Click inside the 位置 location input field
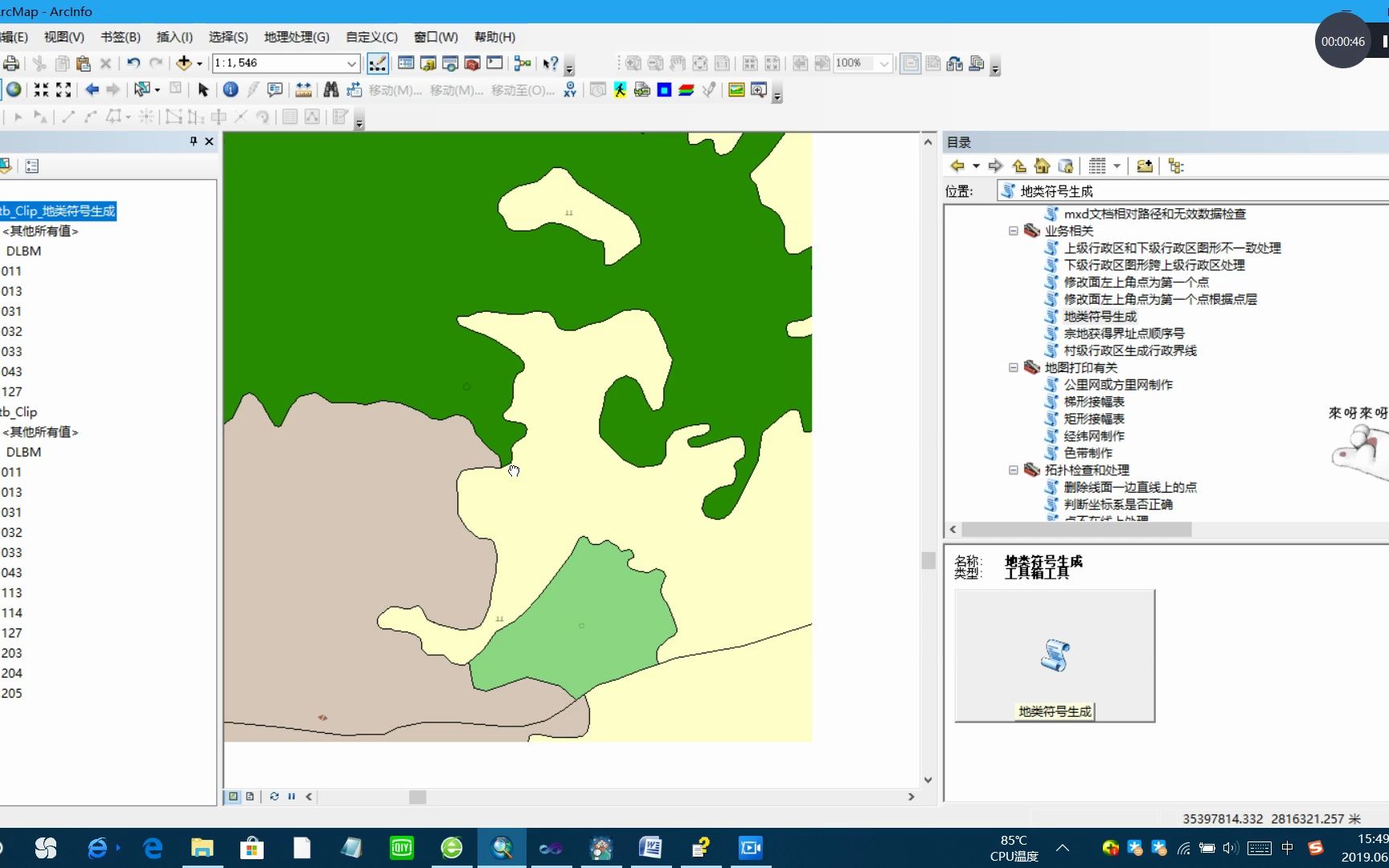Image resolution: width=1389 pixels, height=868 pixels. (1190, 190)
